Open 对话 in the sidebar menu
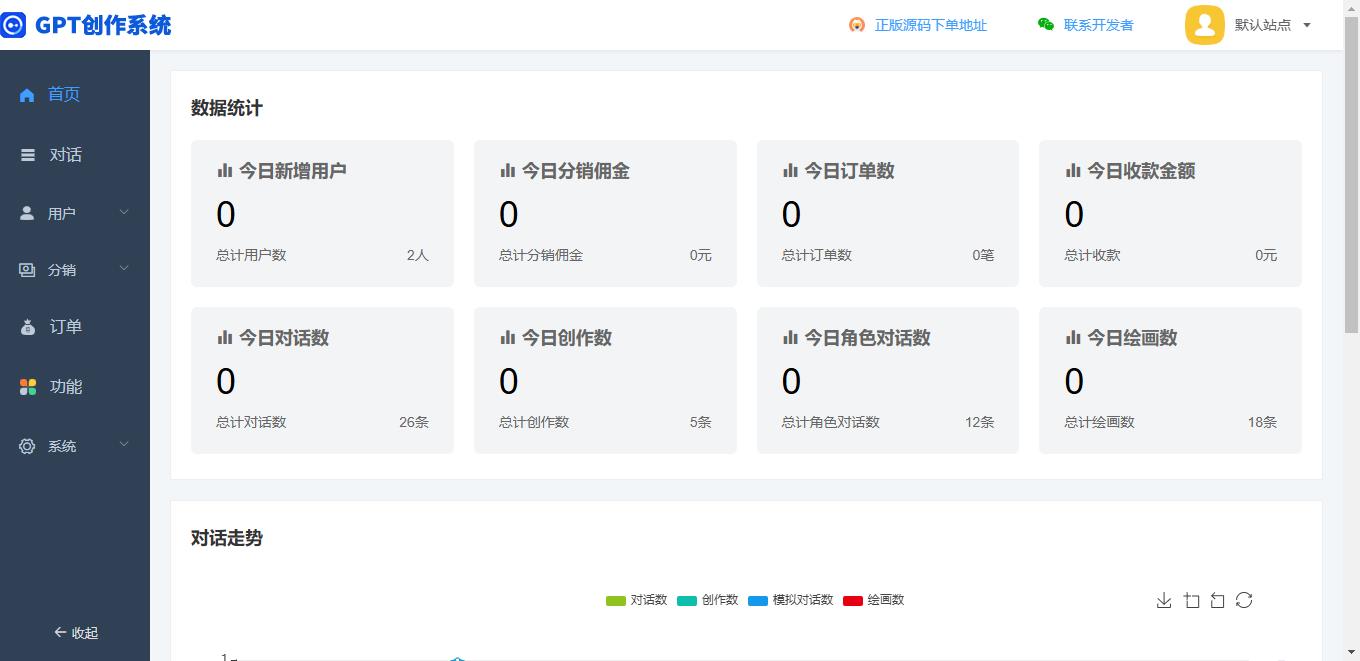 (x=66, y=155)
